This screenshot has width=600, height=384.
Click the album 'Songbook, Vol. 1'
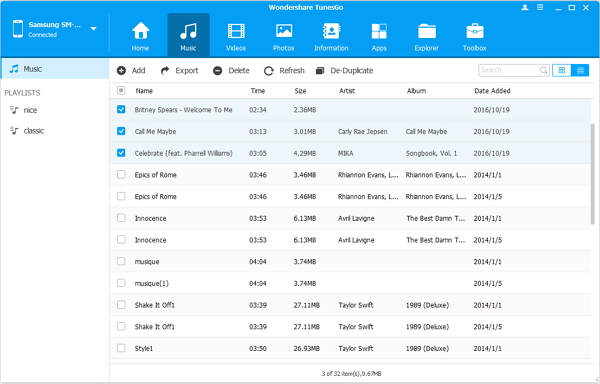pyautogui.click(x=431, y=153)
